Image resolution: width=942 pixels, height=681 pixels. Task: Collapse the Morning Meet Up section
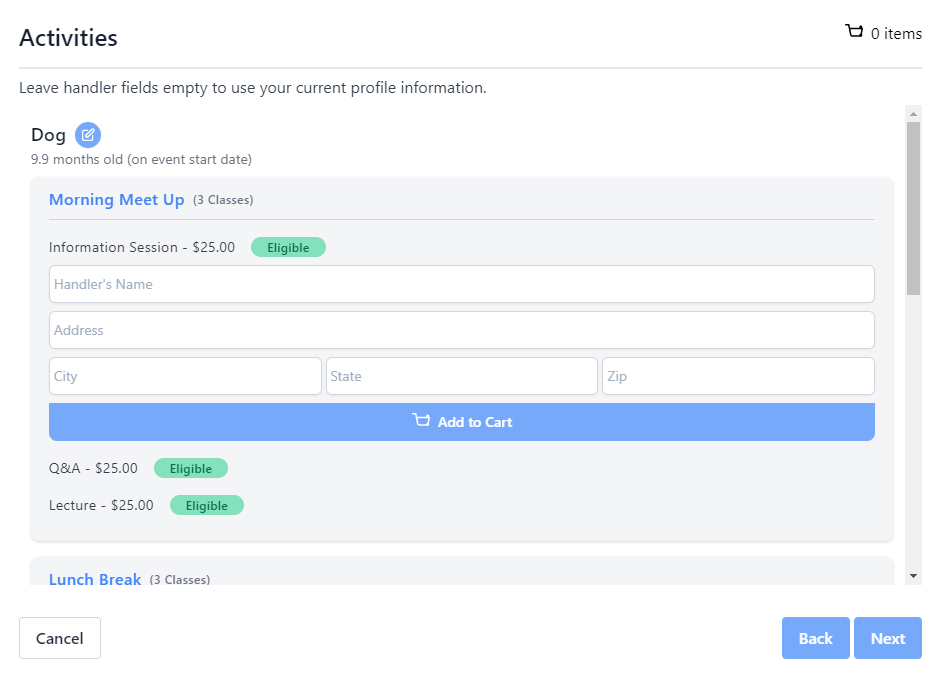(x=117, y=200)
